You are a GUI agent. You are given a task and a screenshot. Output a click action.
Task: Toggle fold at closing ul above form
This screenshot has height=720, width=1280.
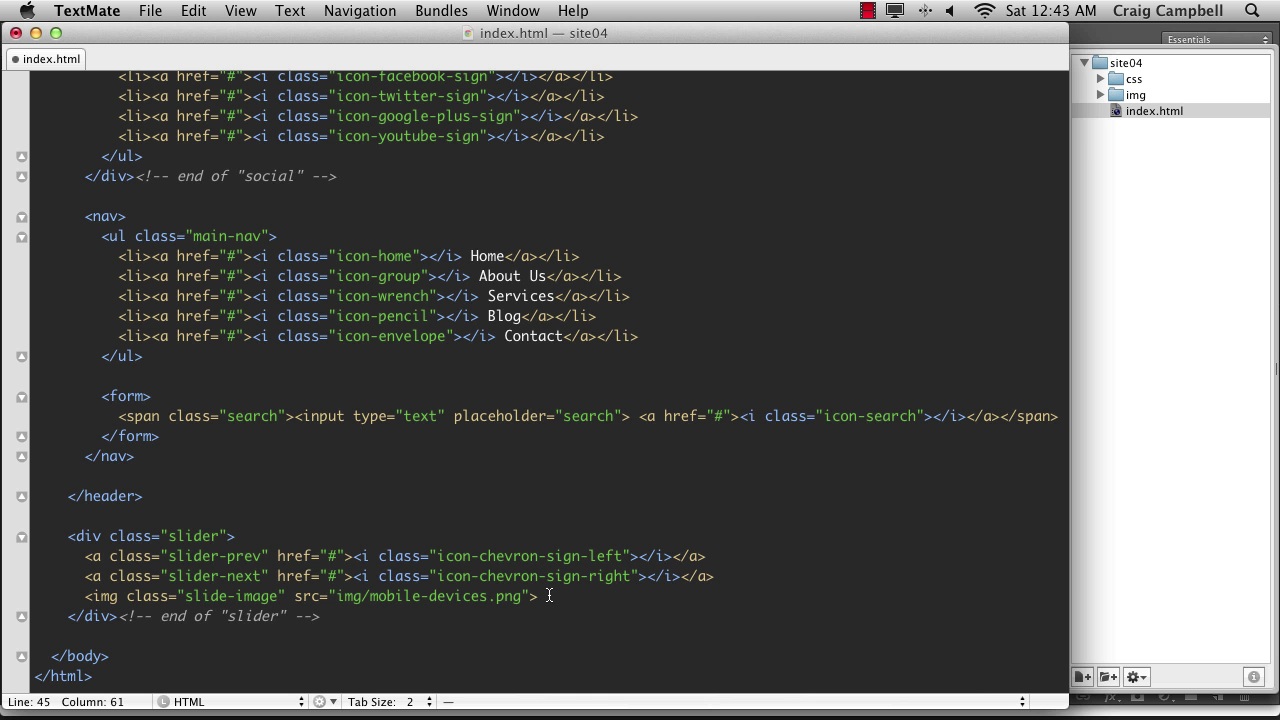click(x=21, y=357)
